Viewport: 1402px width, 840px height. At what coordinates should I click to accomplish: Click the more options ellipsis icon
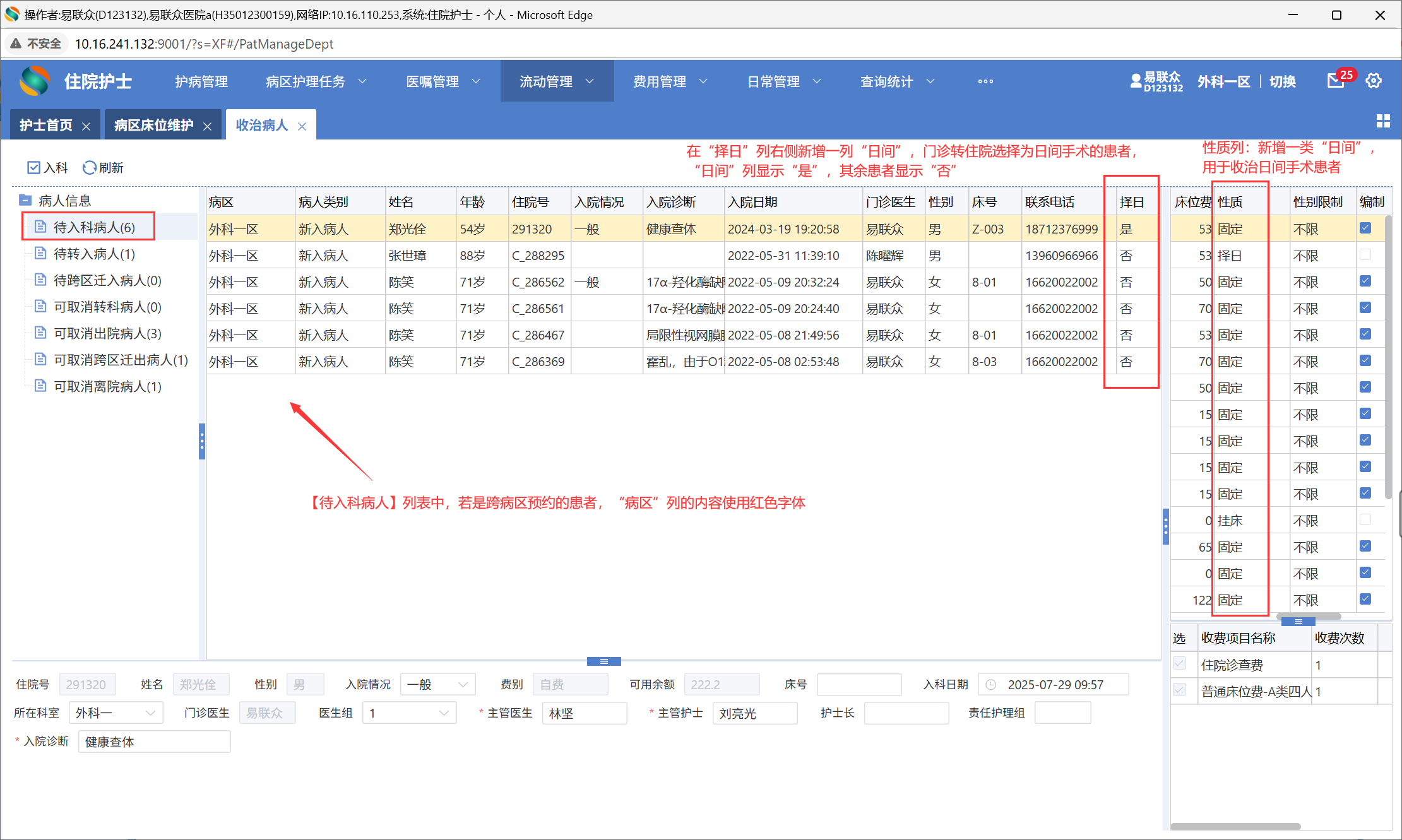[985, 81]
